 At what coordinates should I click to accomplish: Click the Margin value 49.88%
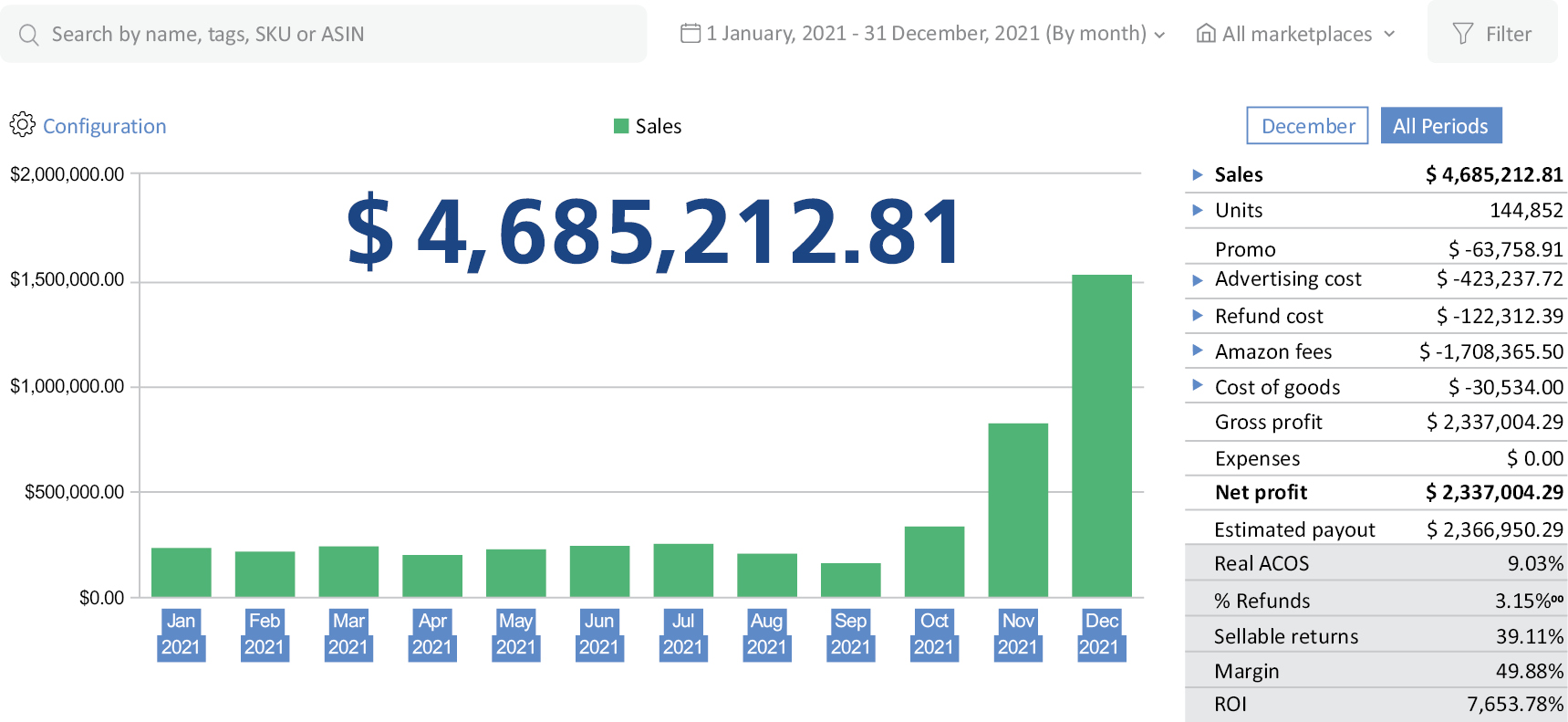(1530, 671)
